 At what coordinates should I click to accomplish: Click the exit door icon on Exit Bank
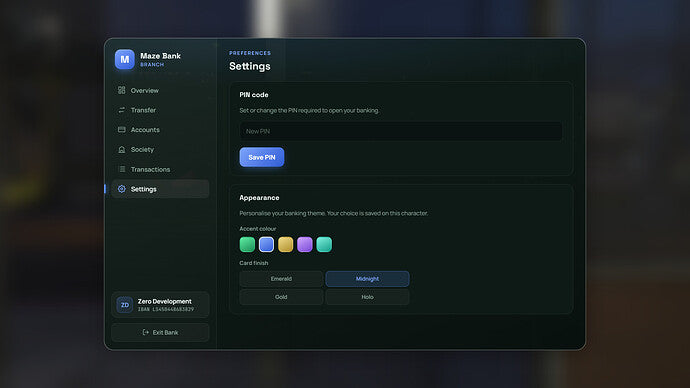146,333
